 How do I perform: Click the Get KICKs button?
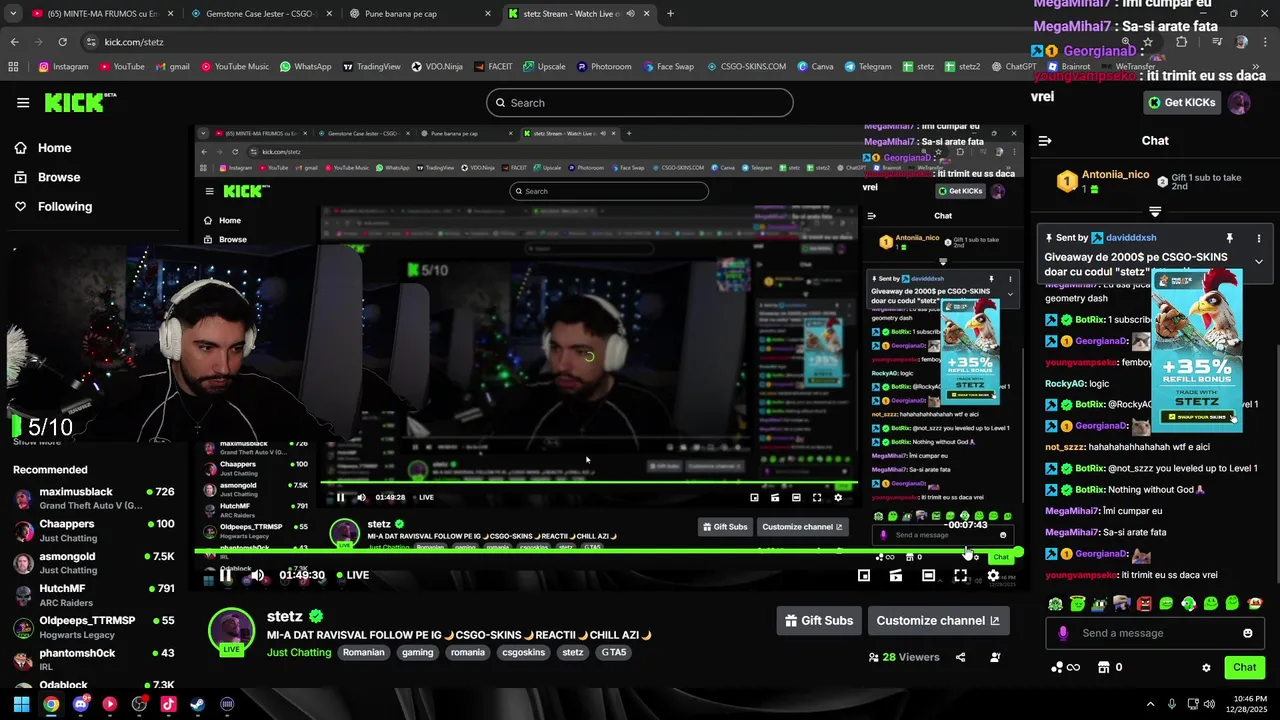[1182, 102]
